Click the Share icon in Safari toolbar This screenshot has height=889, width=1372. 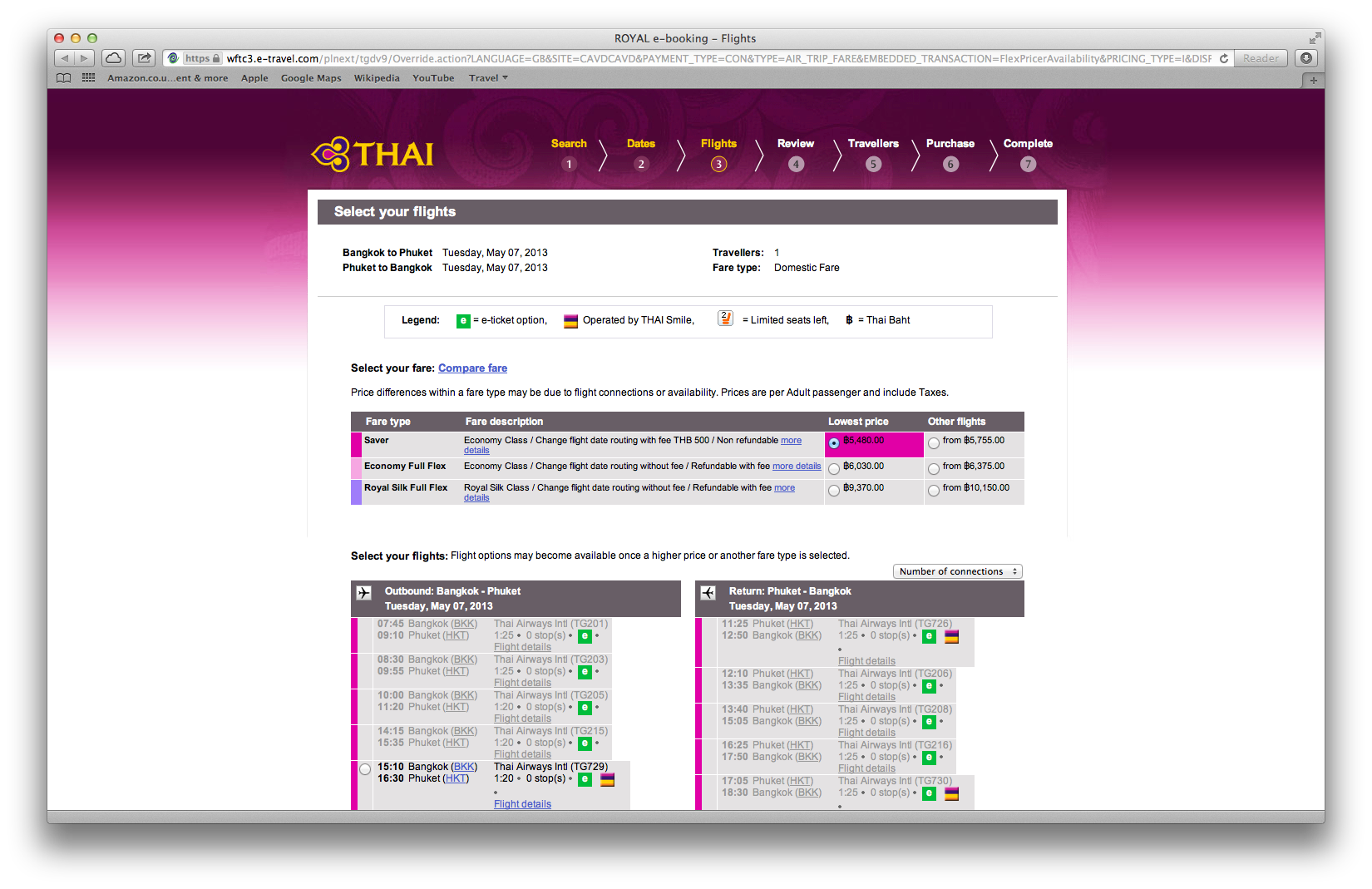(x=144, y=58)
